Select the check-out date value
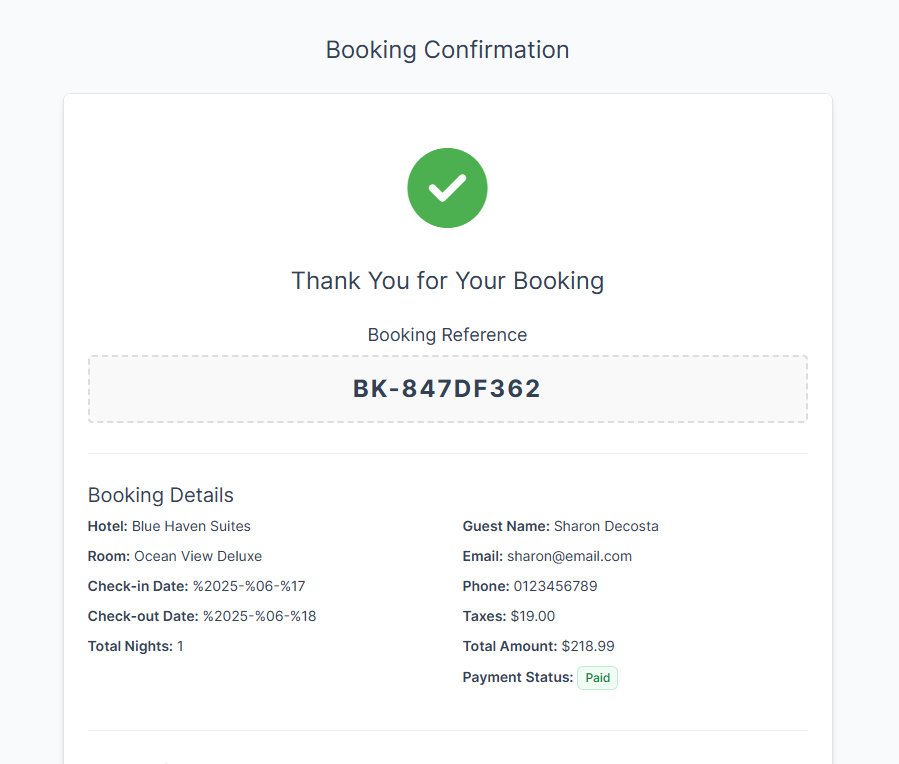This screenshot has width=899, height=764. [x=259, y=616]
